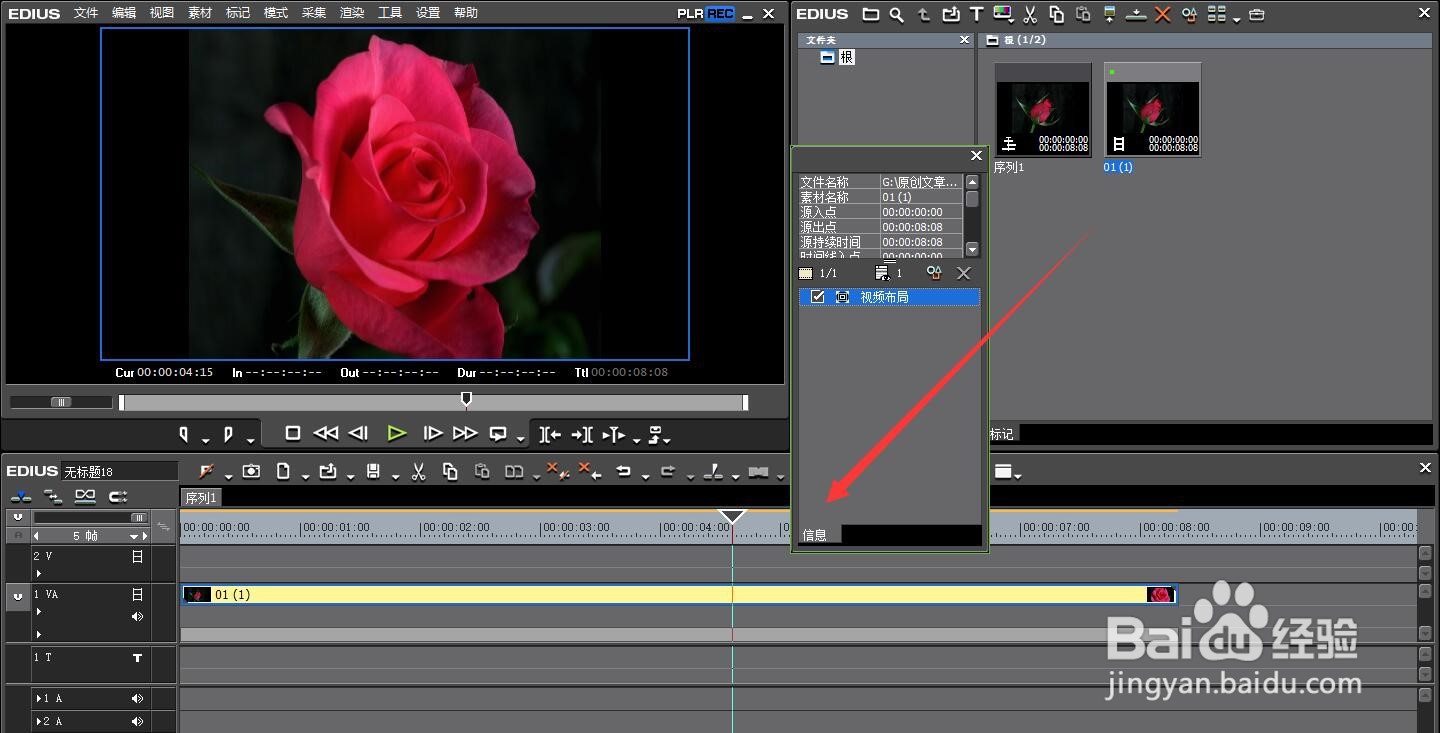
Task: Open the loop playback dropdown arrow
Action: (520, 440)
